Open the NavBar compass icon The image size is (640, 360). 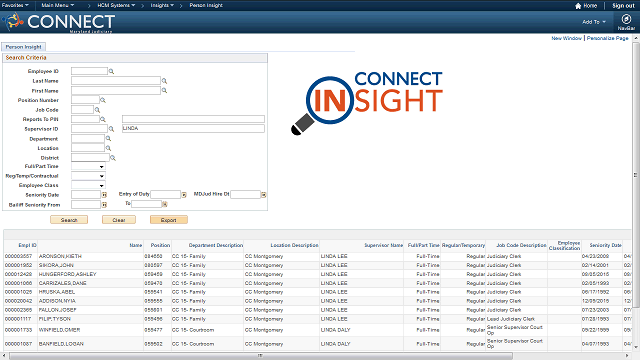pos(626,19)
